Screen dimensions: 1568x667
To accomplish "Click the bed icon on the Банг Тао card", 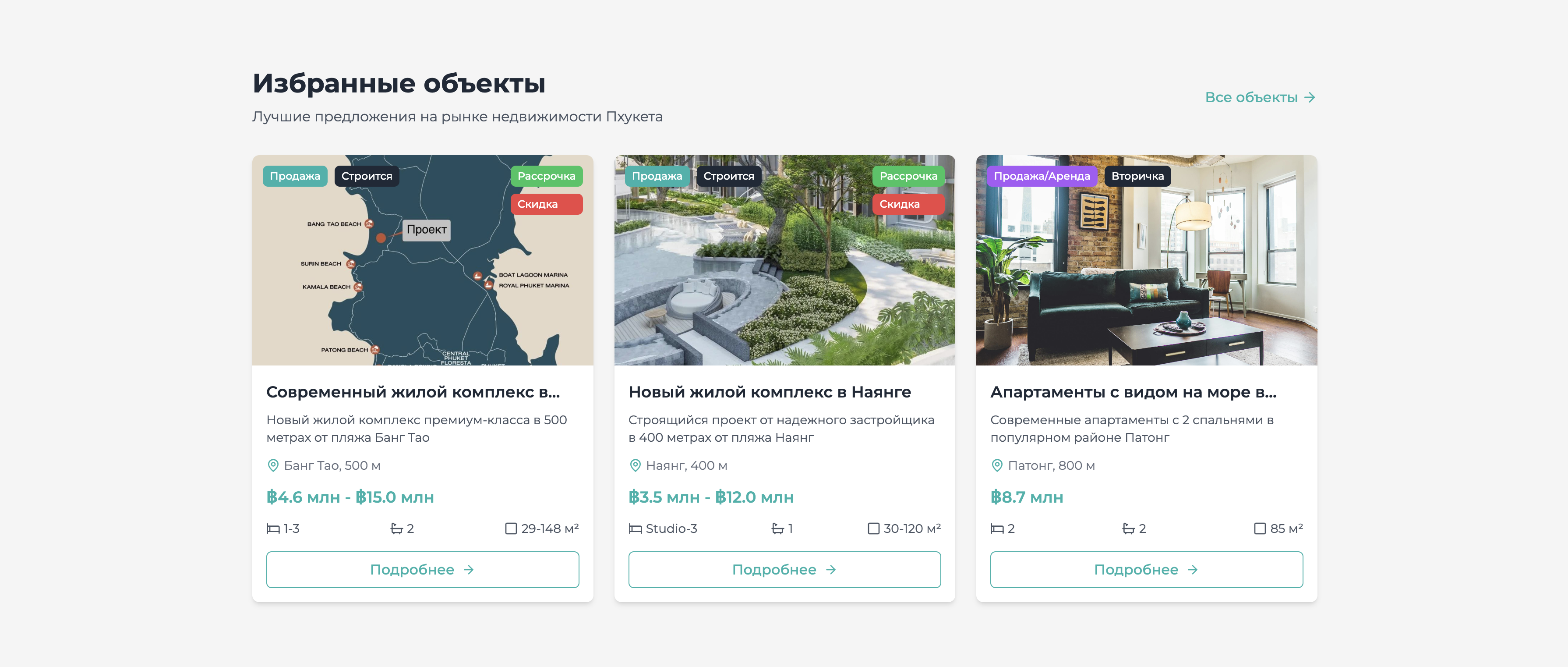I will tap(273, 529).
